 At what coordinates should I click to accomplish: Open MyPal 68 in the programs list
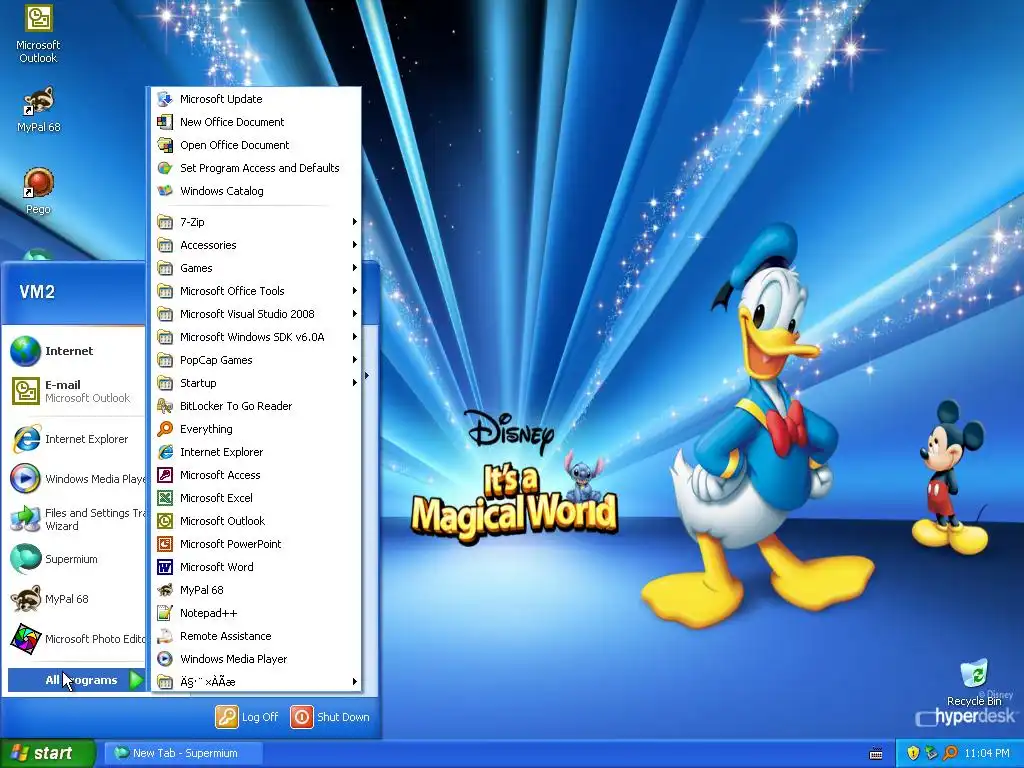point(255,590)
